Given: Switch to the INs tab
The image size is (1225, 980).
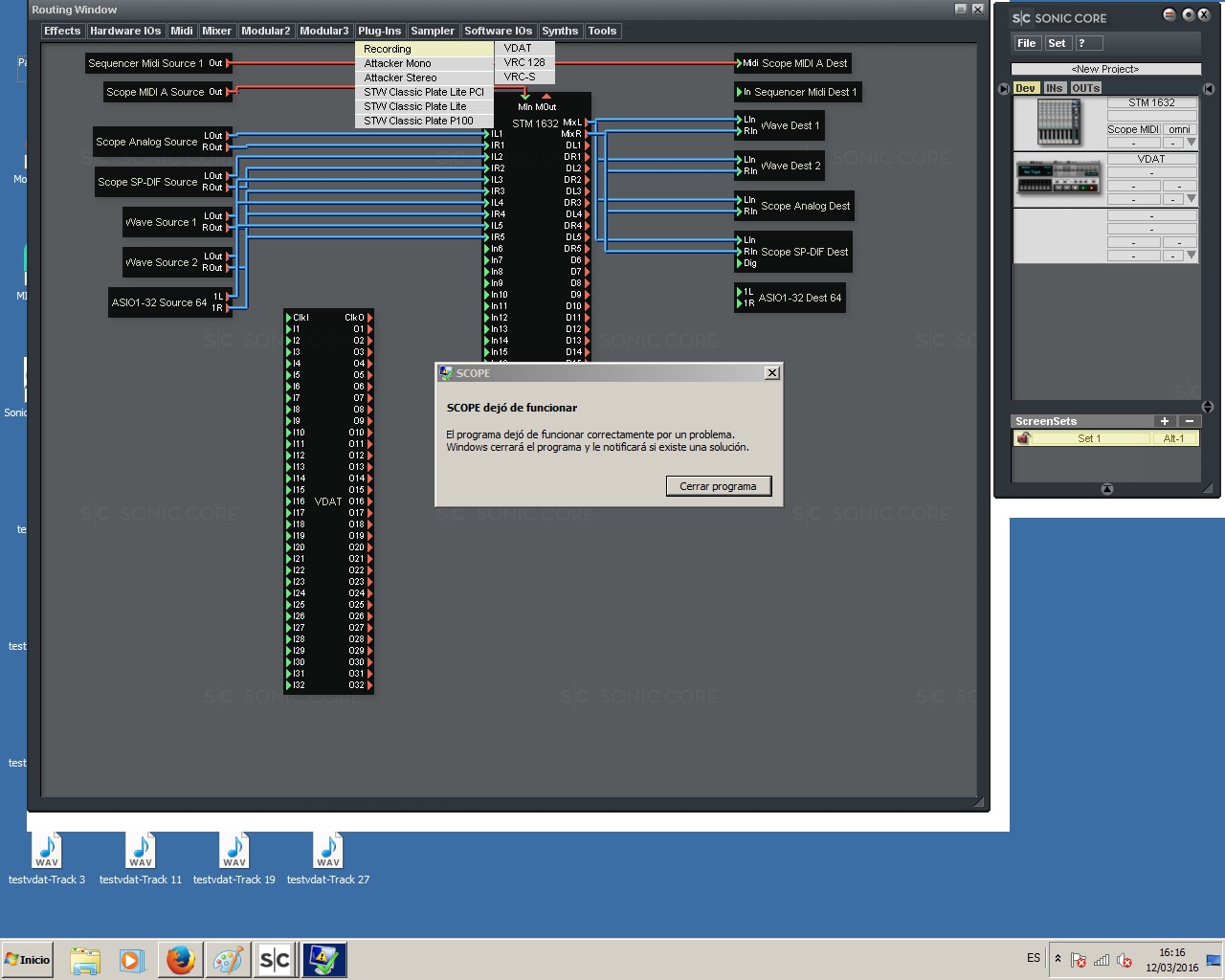Looking at the screenshot, I should point(1054,88).
